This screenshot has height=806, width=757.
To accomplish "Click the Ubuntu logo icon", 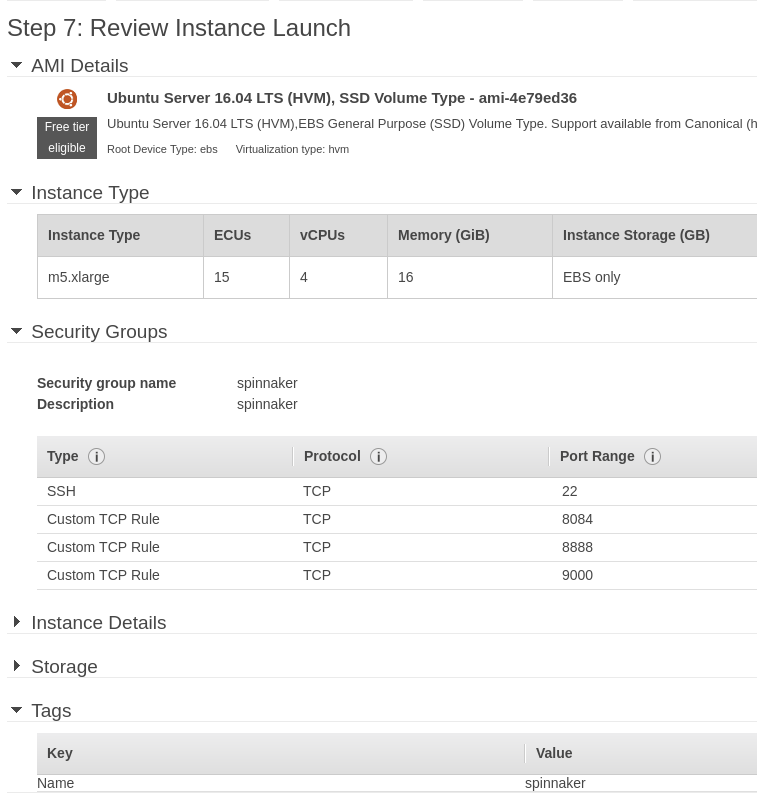I will tap(67, 99).
